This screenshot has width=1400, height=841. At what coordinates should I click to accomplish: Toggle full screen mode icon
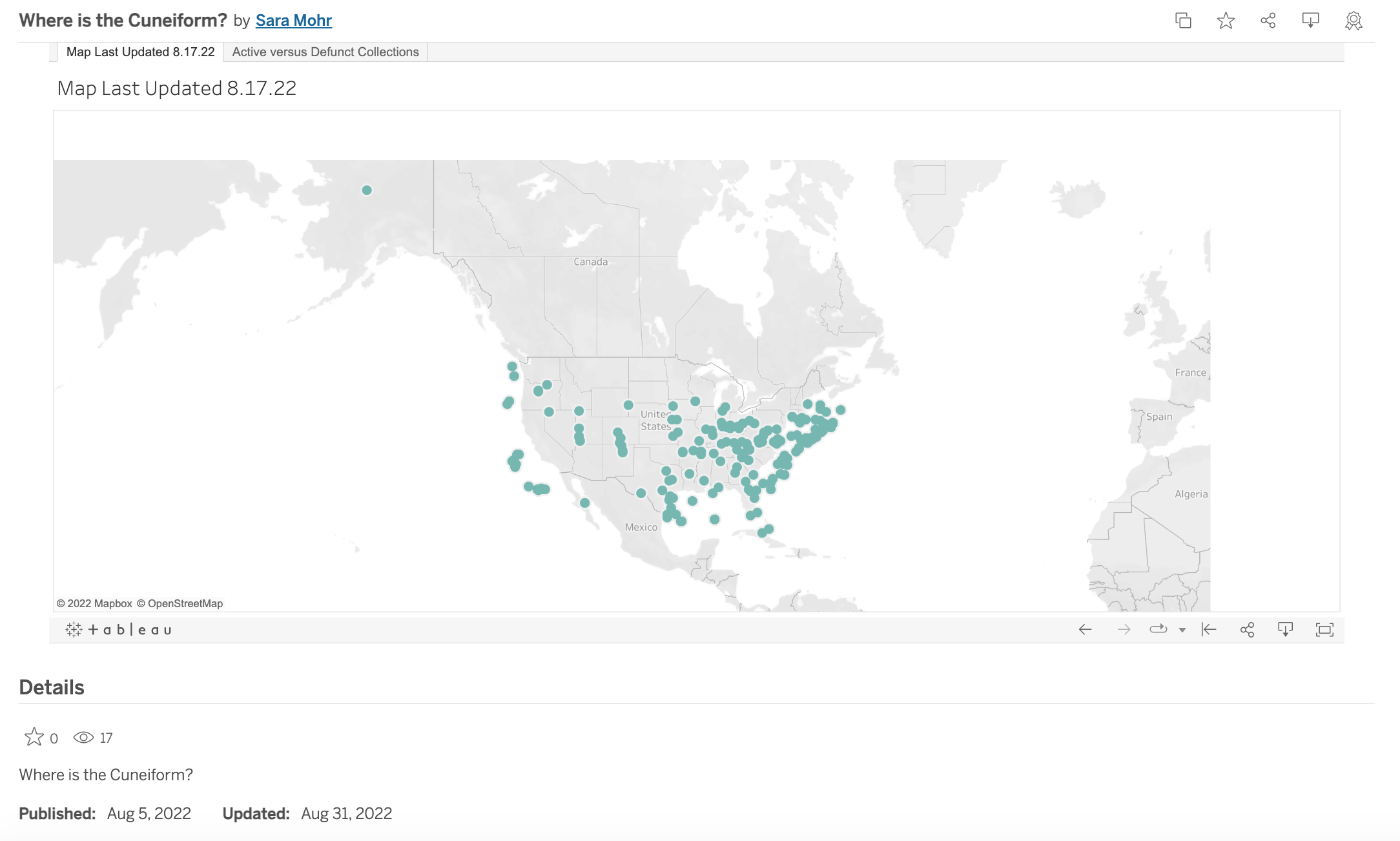click(1324, 630)
